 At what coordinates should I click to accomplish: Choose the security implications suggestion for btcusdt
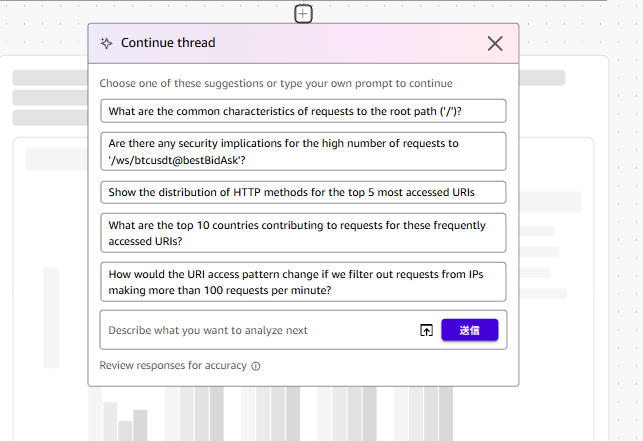(303, 151)
